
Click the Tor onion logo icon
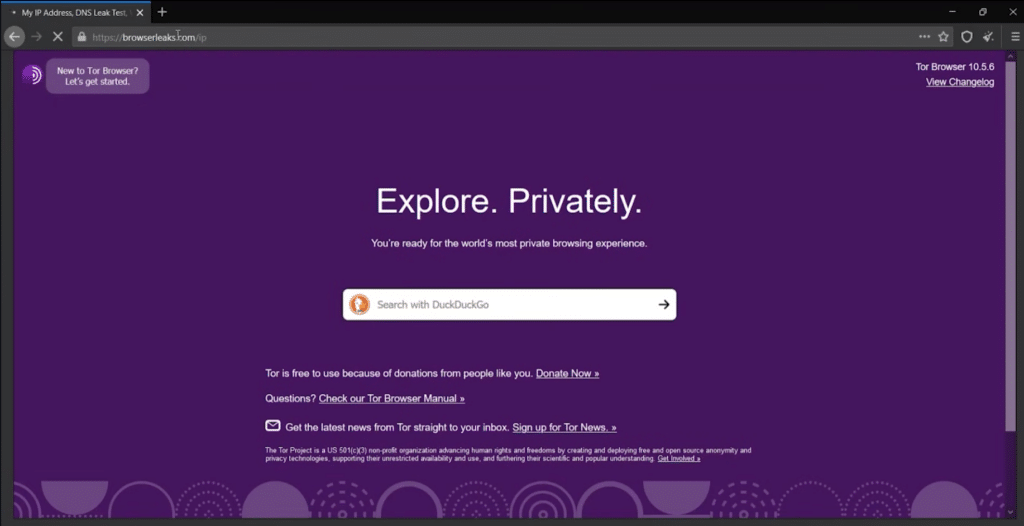[31, 74]
